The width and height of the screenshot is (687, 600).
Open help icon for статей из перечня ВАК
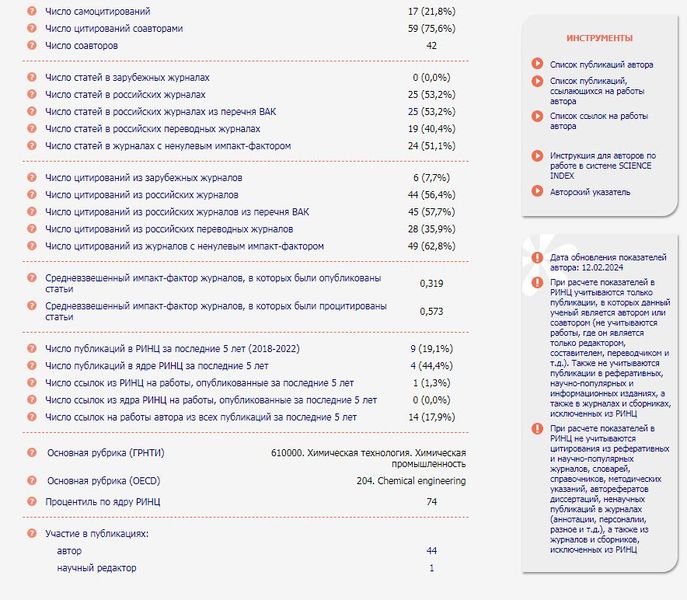click(x=32, y=111)
